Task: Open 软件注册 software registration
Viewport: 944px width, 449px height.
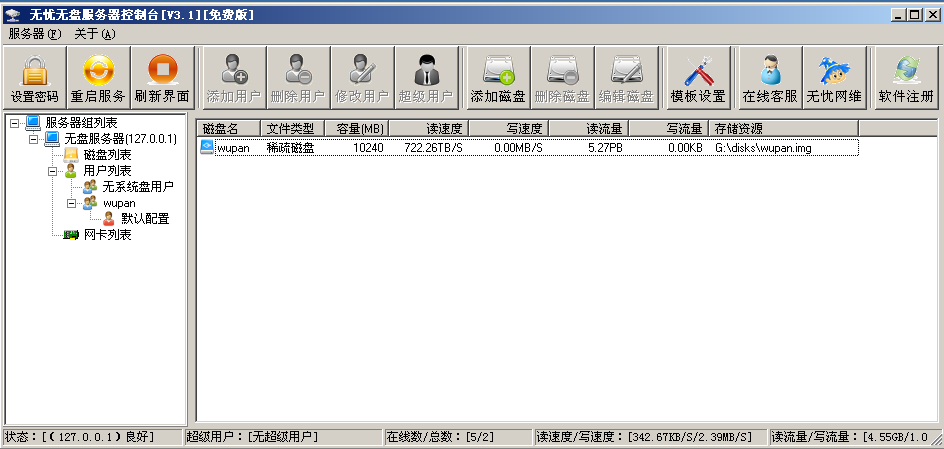Action: coord(906,78)
